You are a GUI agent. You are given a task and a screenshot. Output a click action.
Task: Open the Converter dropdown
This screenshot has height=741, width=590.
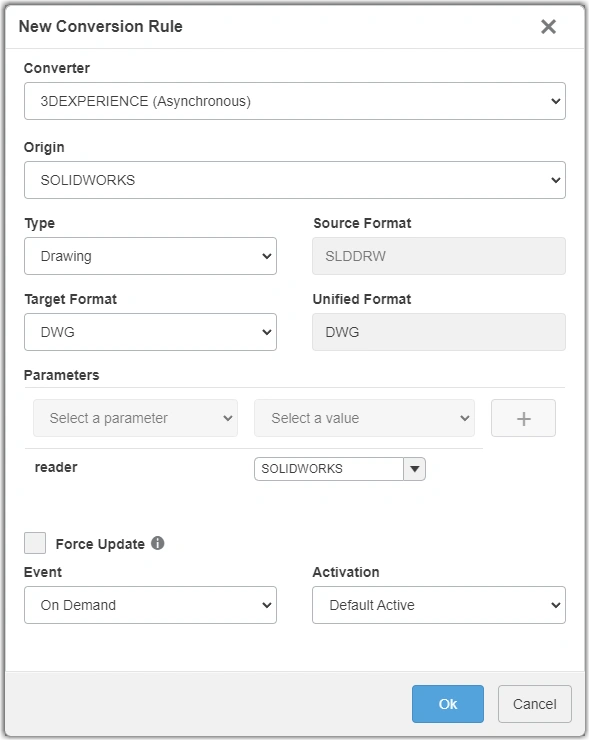(295, 101)
